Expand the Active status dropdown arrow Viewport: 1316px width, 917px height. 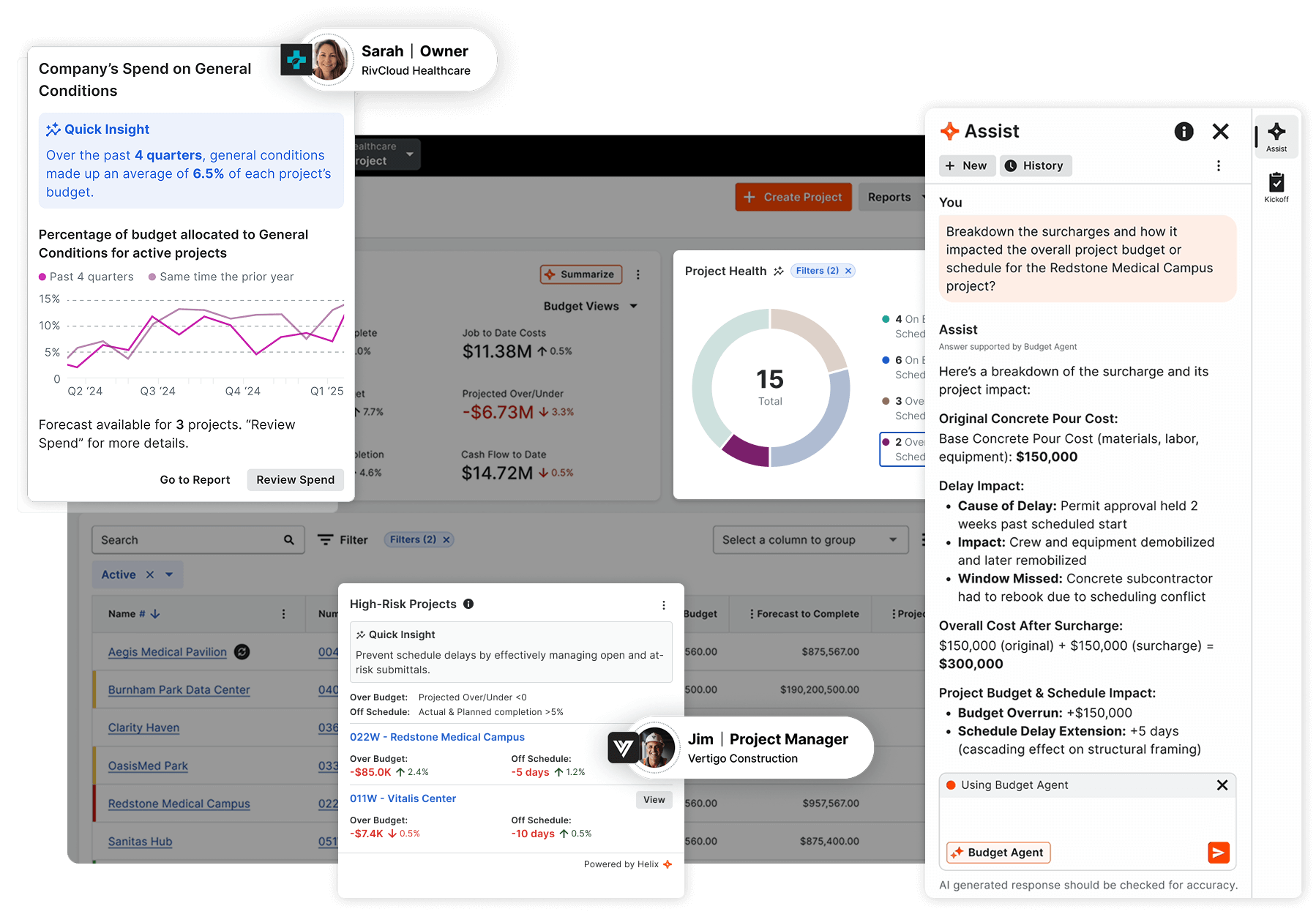(x=169, y=574)
